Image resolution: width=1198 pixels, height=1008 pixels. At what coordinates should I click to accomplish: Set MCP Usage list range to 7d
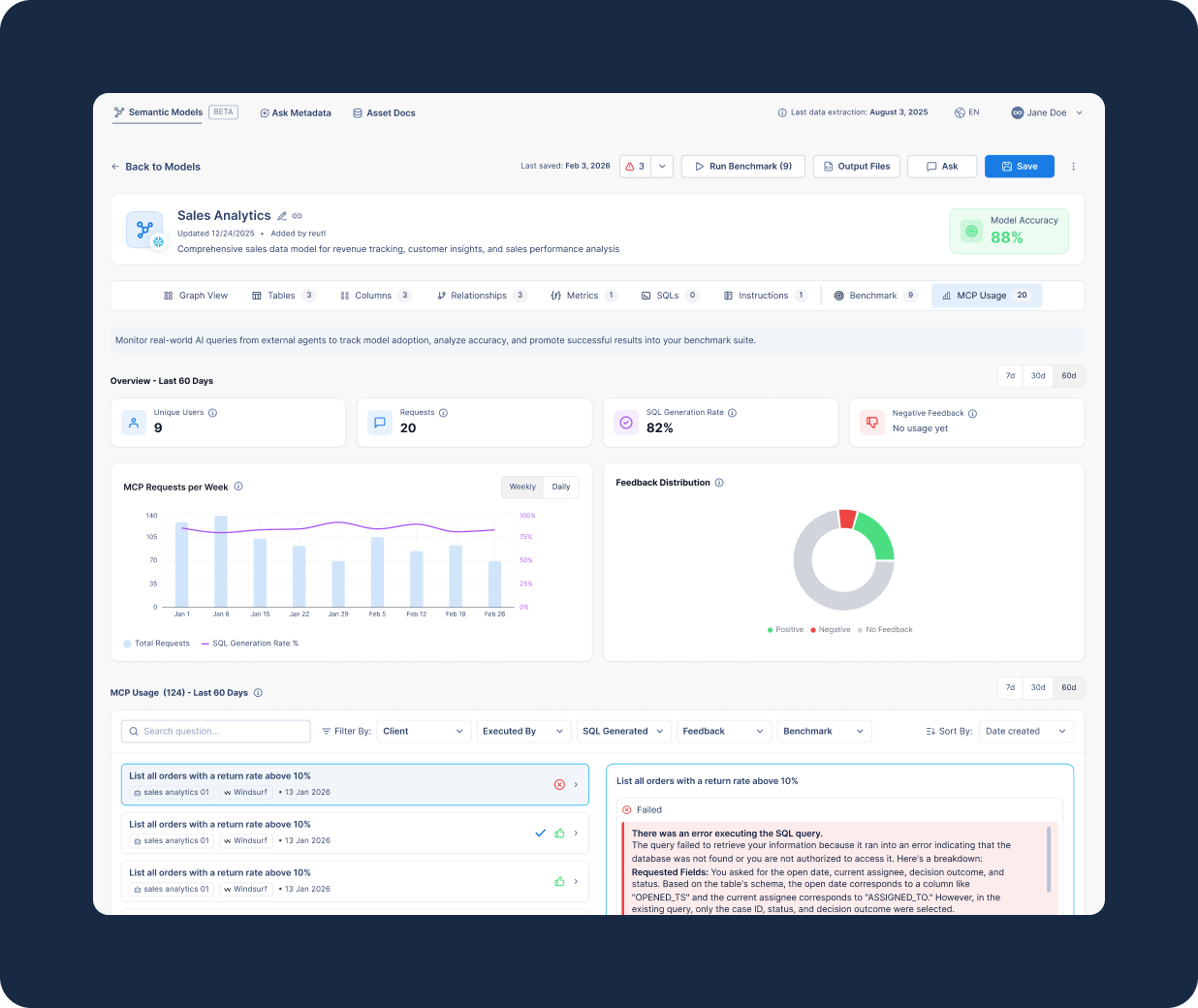pos(1010,688)
